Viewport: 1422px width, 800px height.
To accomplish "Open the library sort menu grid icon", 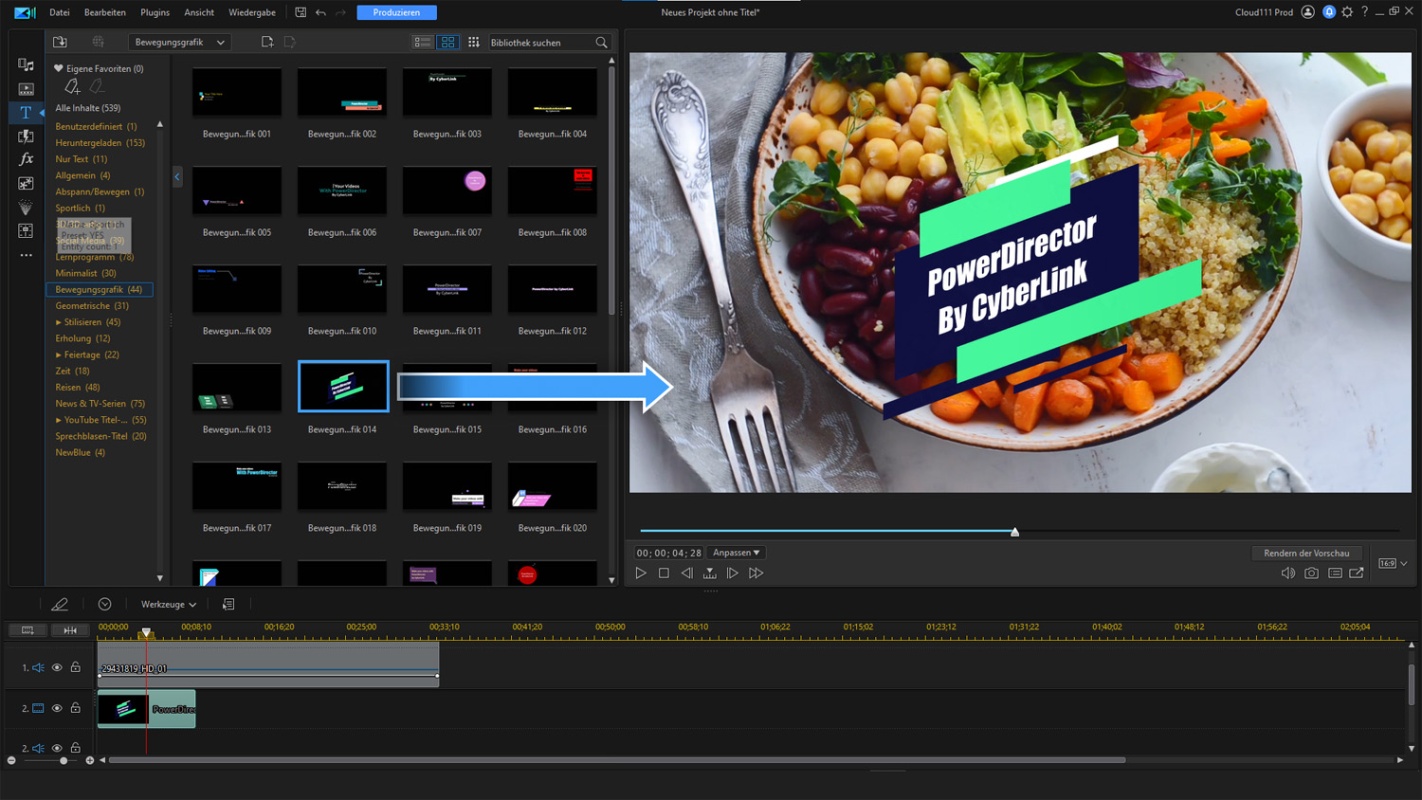I will tap(474, 42).
